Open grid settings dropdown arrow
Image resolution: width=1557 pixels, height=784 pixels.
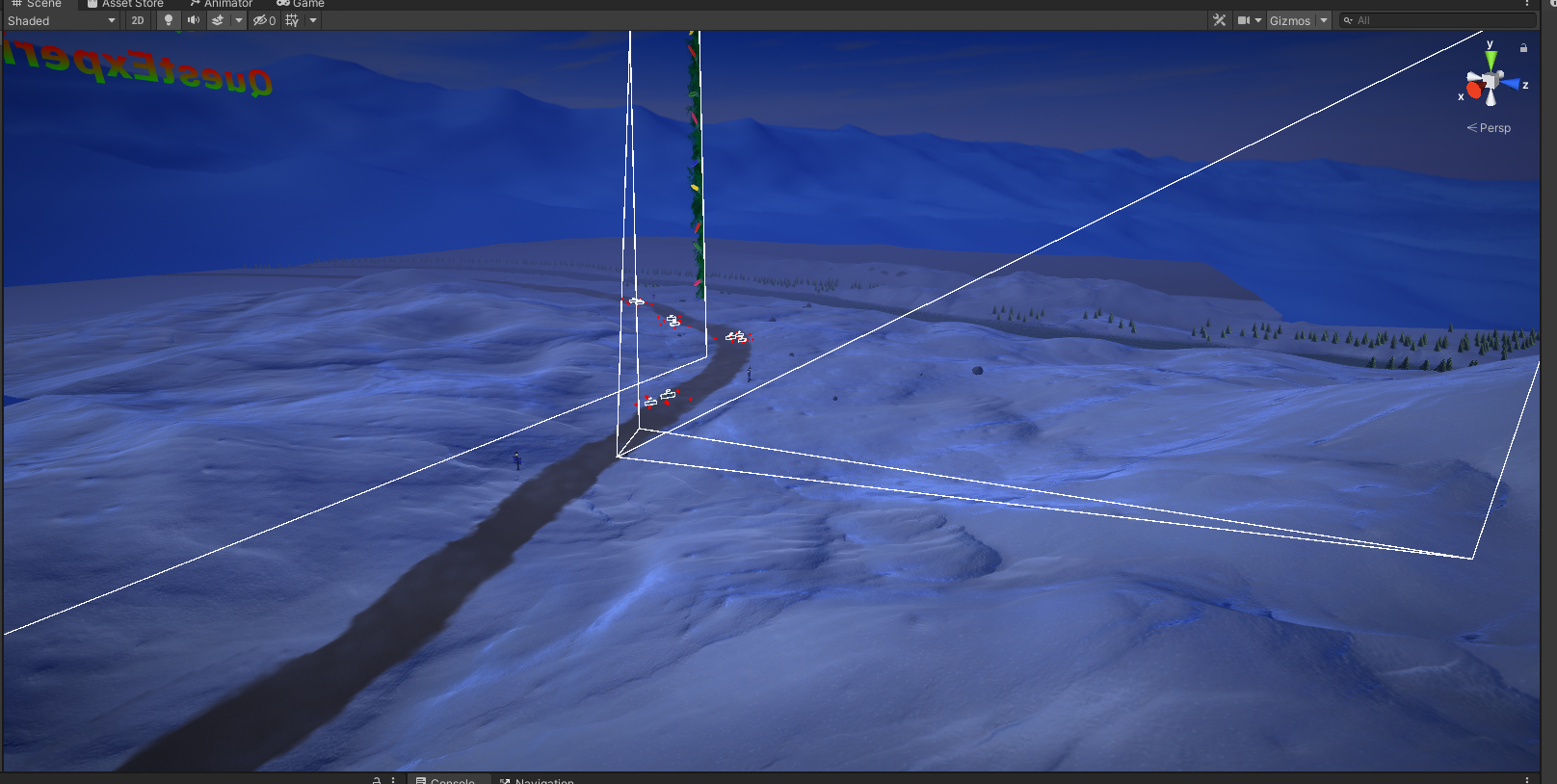click(313, 20)
